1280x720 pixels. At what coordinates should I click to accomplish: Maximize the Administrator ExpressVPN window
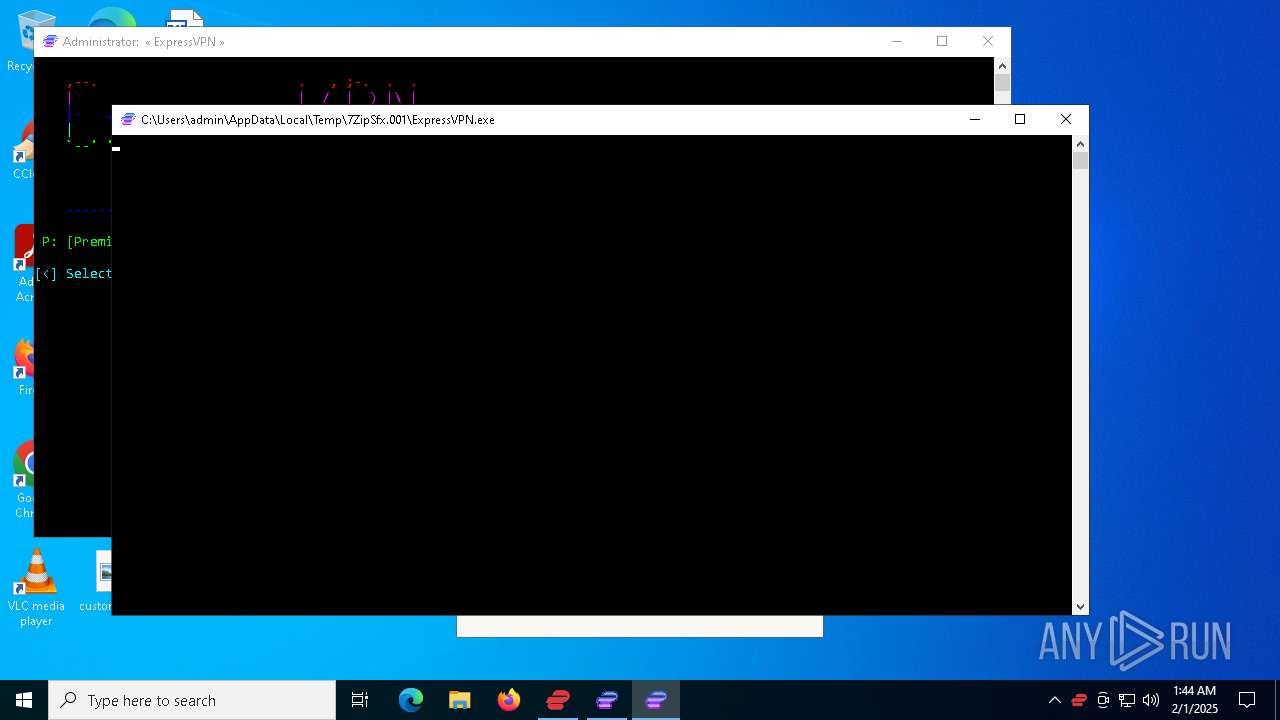[x=942, y=41]
